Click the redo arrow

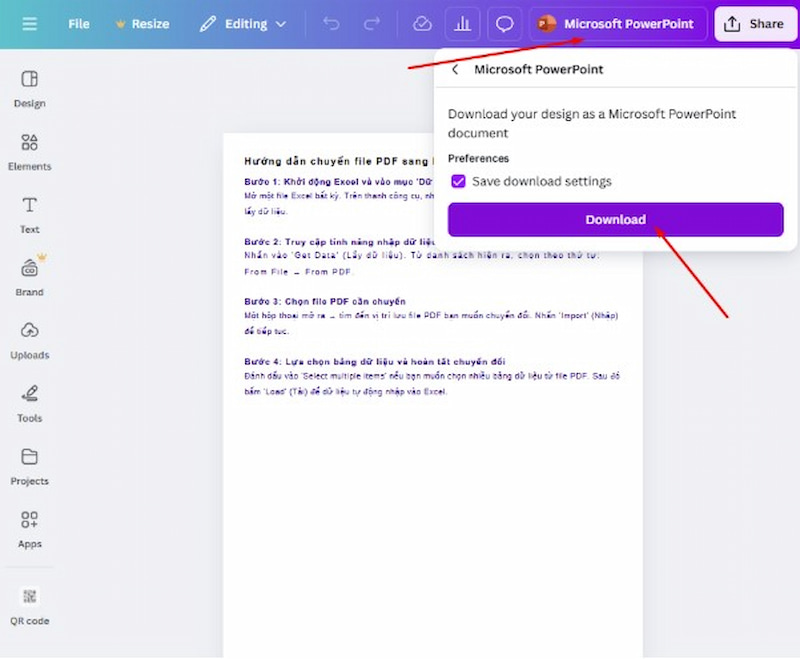371,23
